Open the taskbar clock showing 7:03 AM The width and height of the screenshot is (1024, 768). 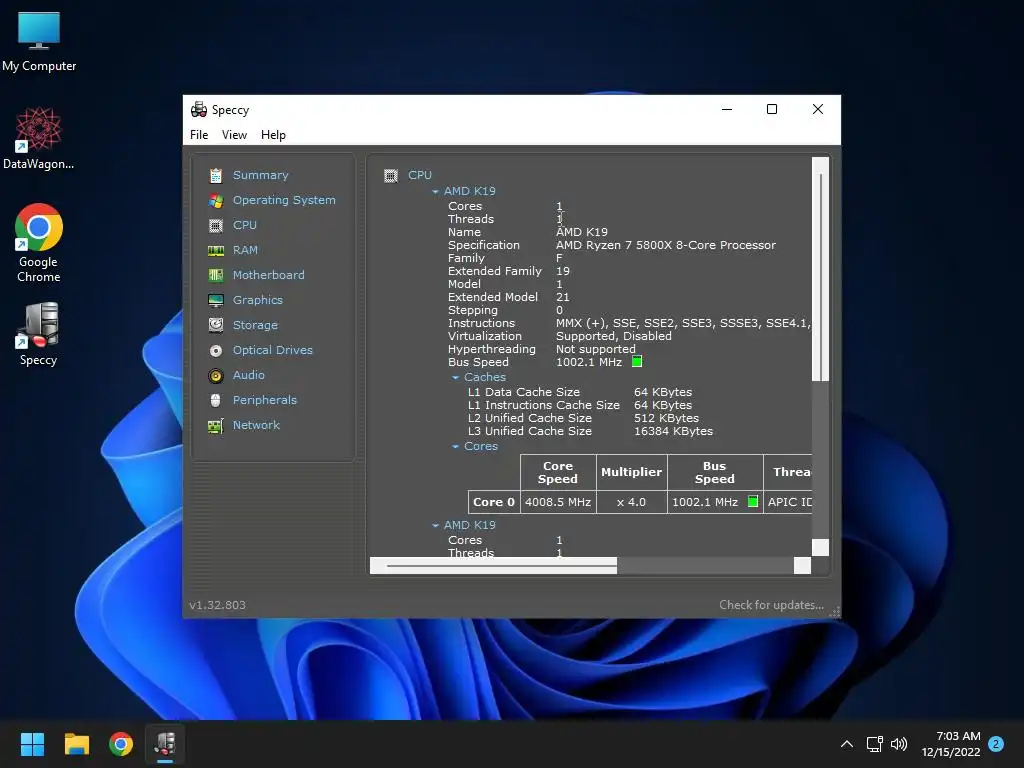(951, 744)
